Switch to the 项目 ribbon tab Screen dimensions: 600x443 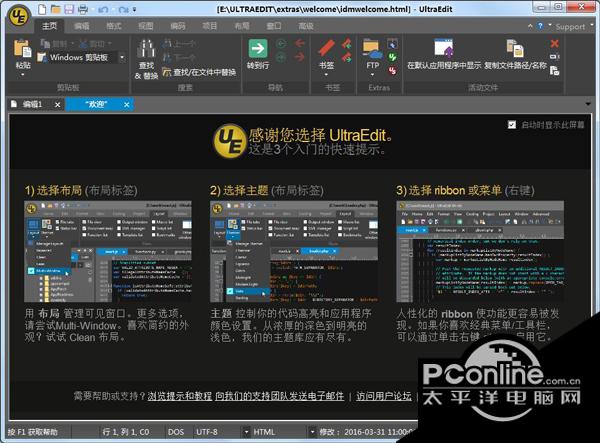pyautogui.click(x=209, y=26)
